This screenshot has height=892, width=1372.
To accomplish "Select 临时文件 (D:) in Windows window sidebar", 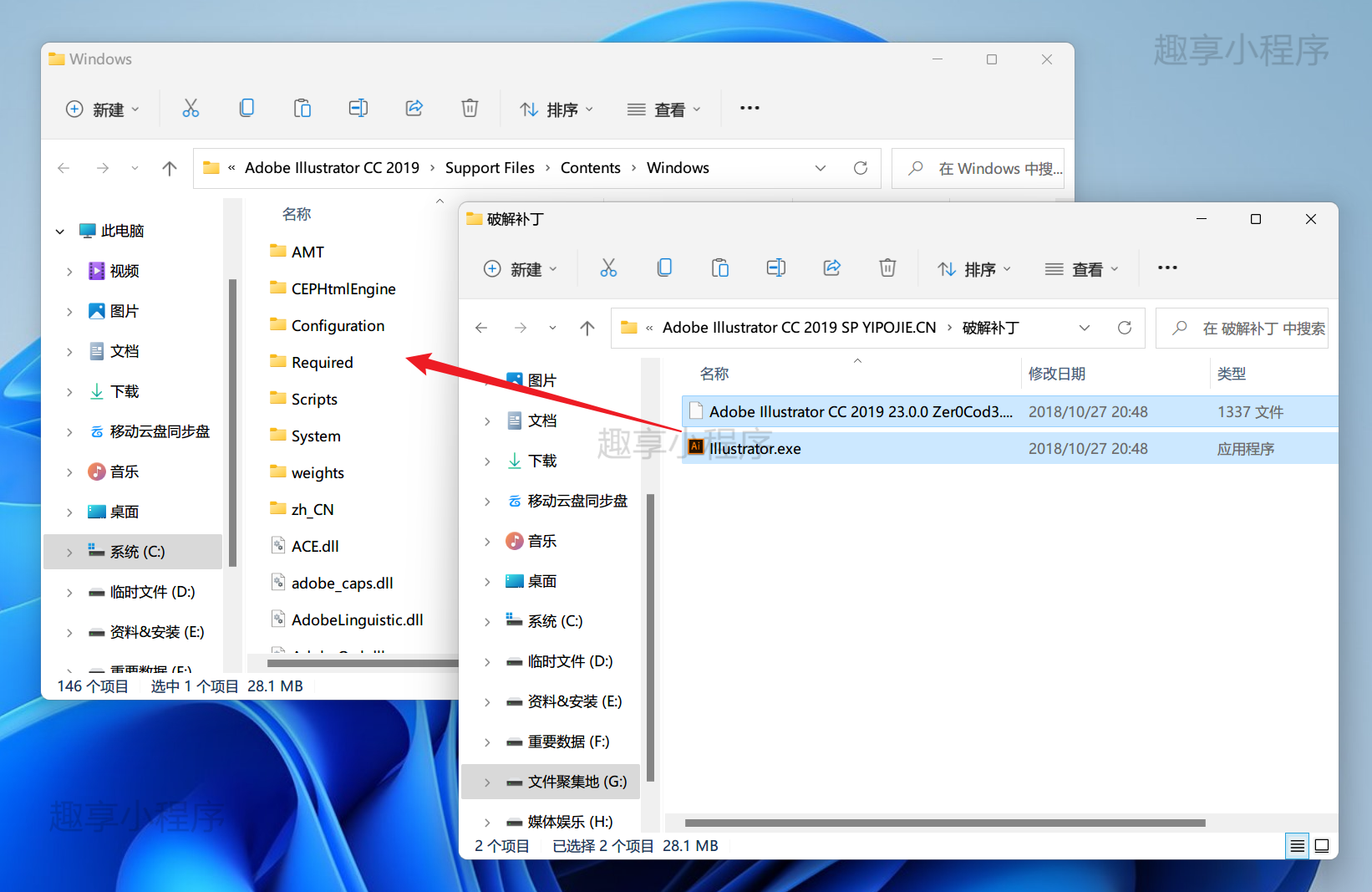I will pyautogui.click(x=133, y=592).
